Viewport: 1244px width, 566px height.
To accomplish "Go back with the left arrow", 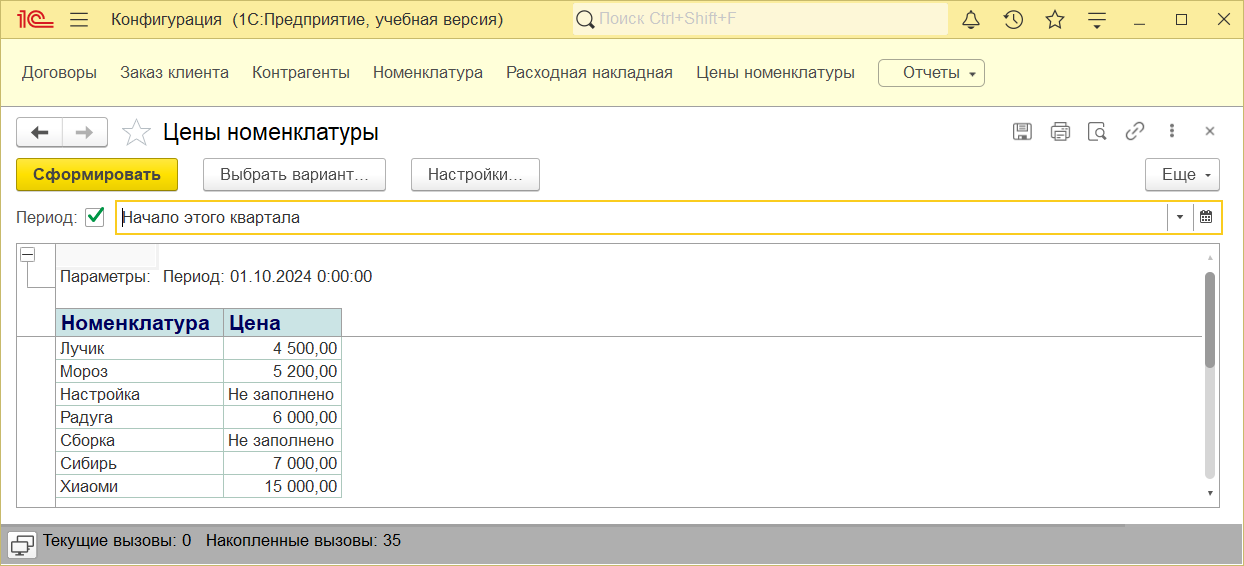I will pyautogui.click(x=40, y=132).
